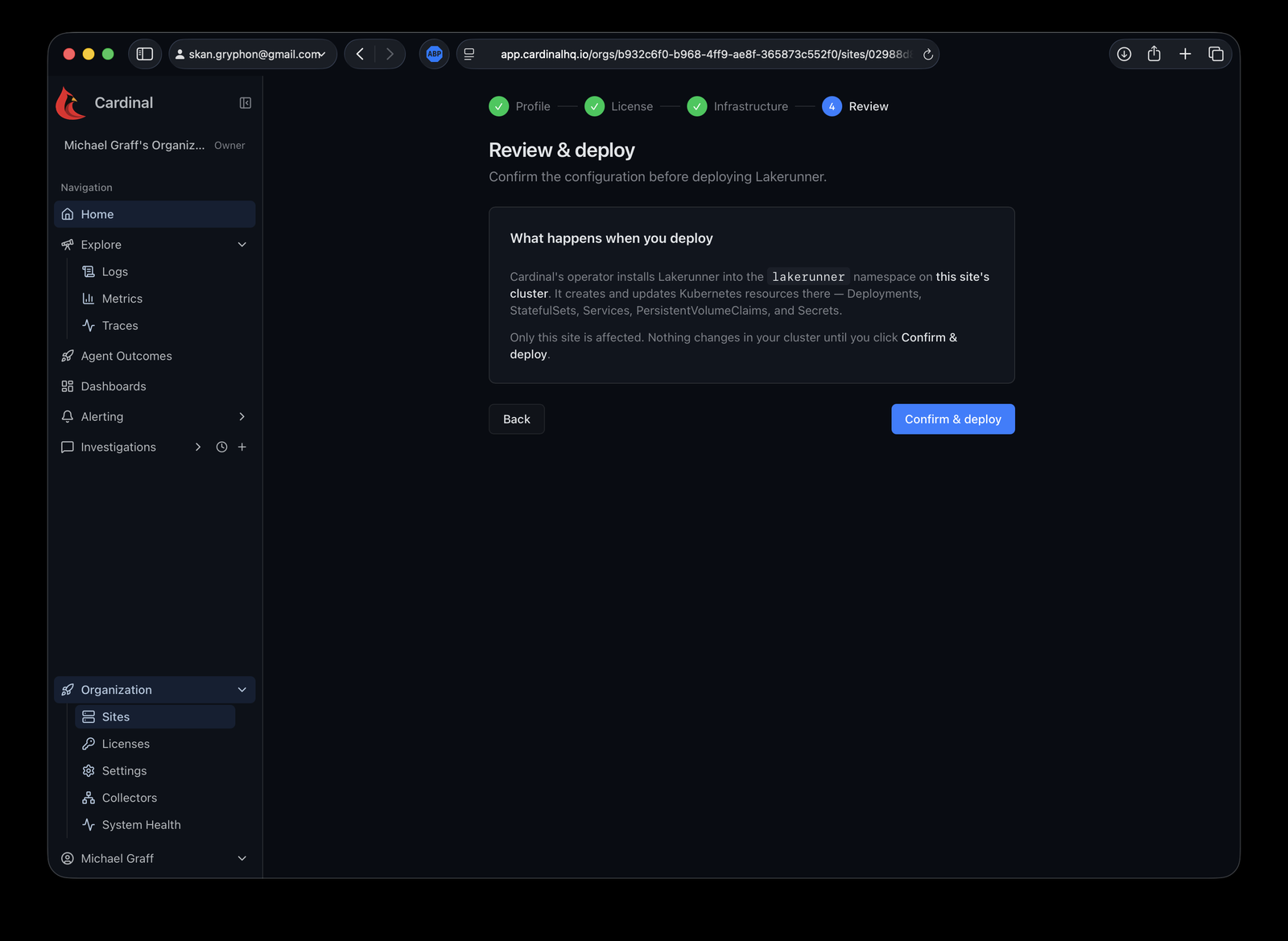Open the Safari profile dropdown
This screenshot has height=941, width=1288.
(253, 54)
